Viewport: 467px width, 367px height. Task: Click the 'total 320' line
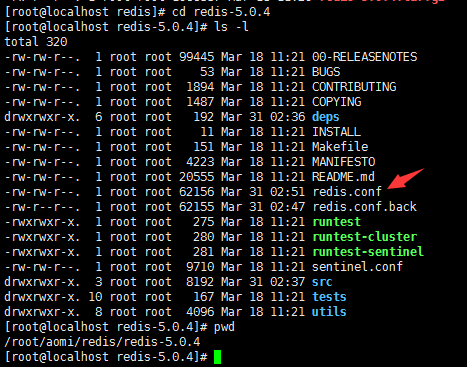click(36, 42)
